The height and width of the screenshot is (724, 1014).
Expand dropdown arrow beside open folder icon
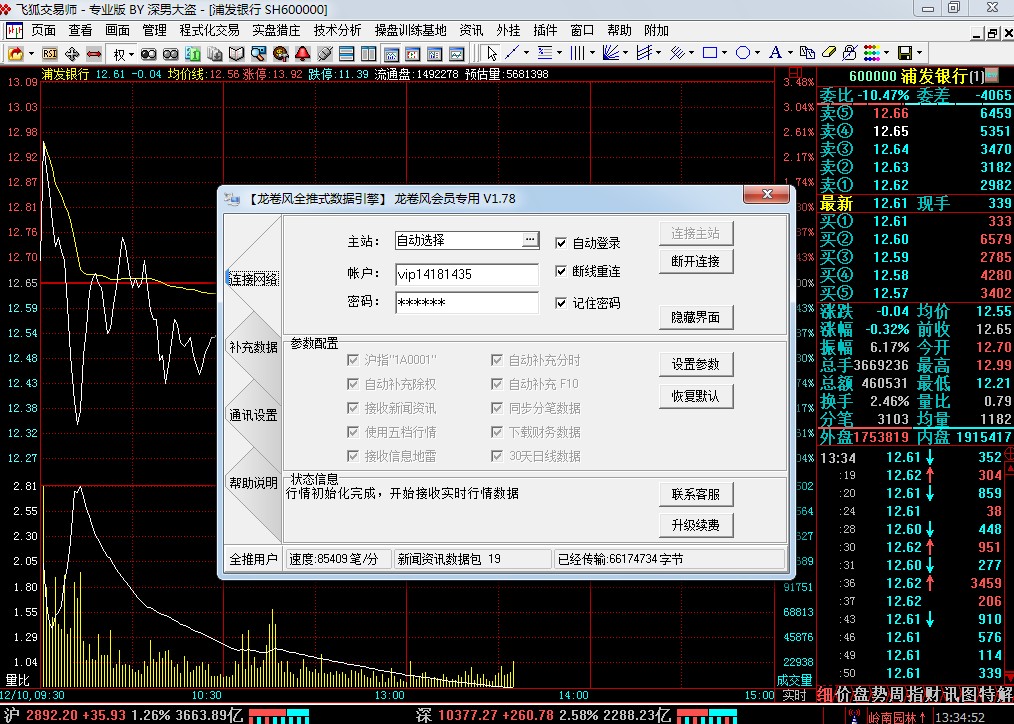click(31, 54)
